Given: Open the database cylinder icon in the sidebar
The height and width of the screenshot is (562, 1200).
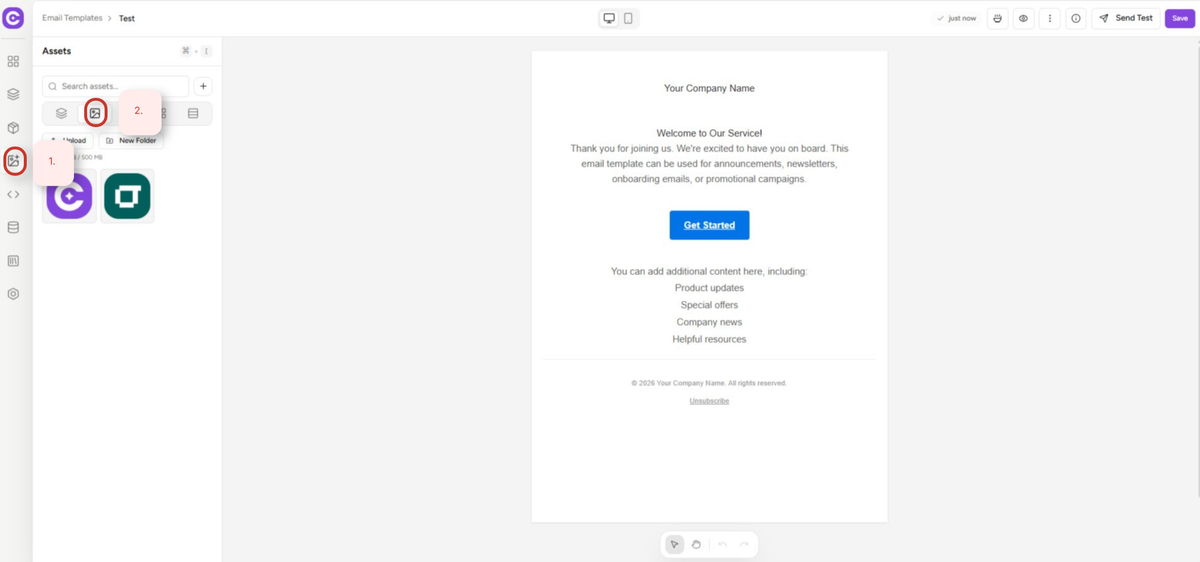Looking at the screenshot, I should tap(13, 227).
